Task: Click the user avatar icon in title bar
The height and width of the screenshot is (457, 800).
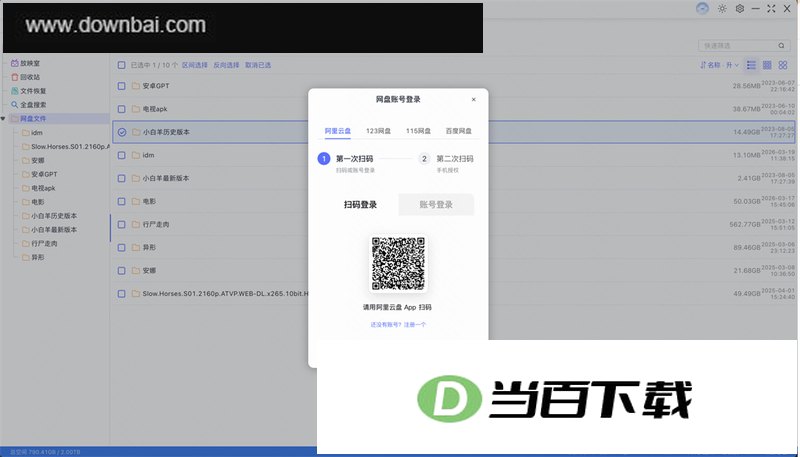Action: pos(703,9)
